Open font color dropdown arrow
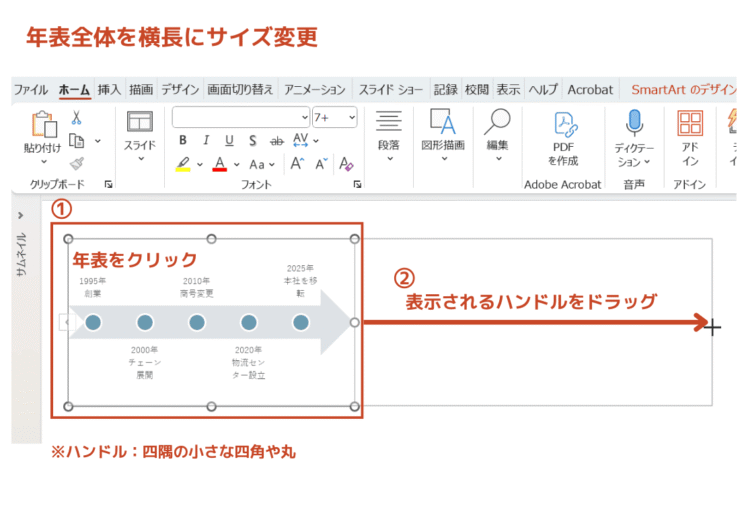Screen dimensions: 740x505 (x=236, y=165)
